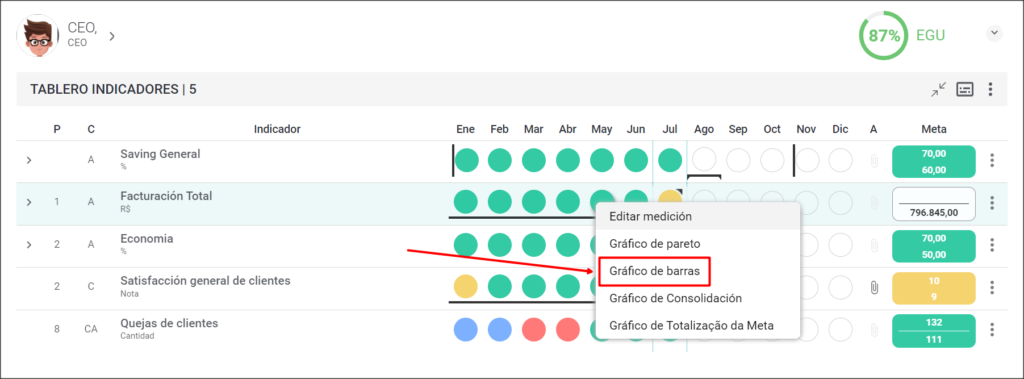Click Satisfacción general de clientes paperclip icon

click(874, 288)
